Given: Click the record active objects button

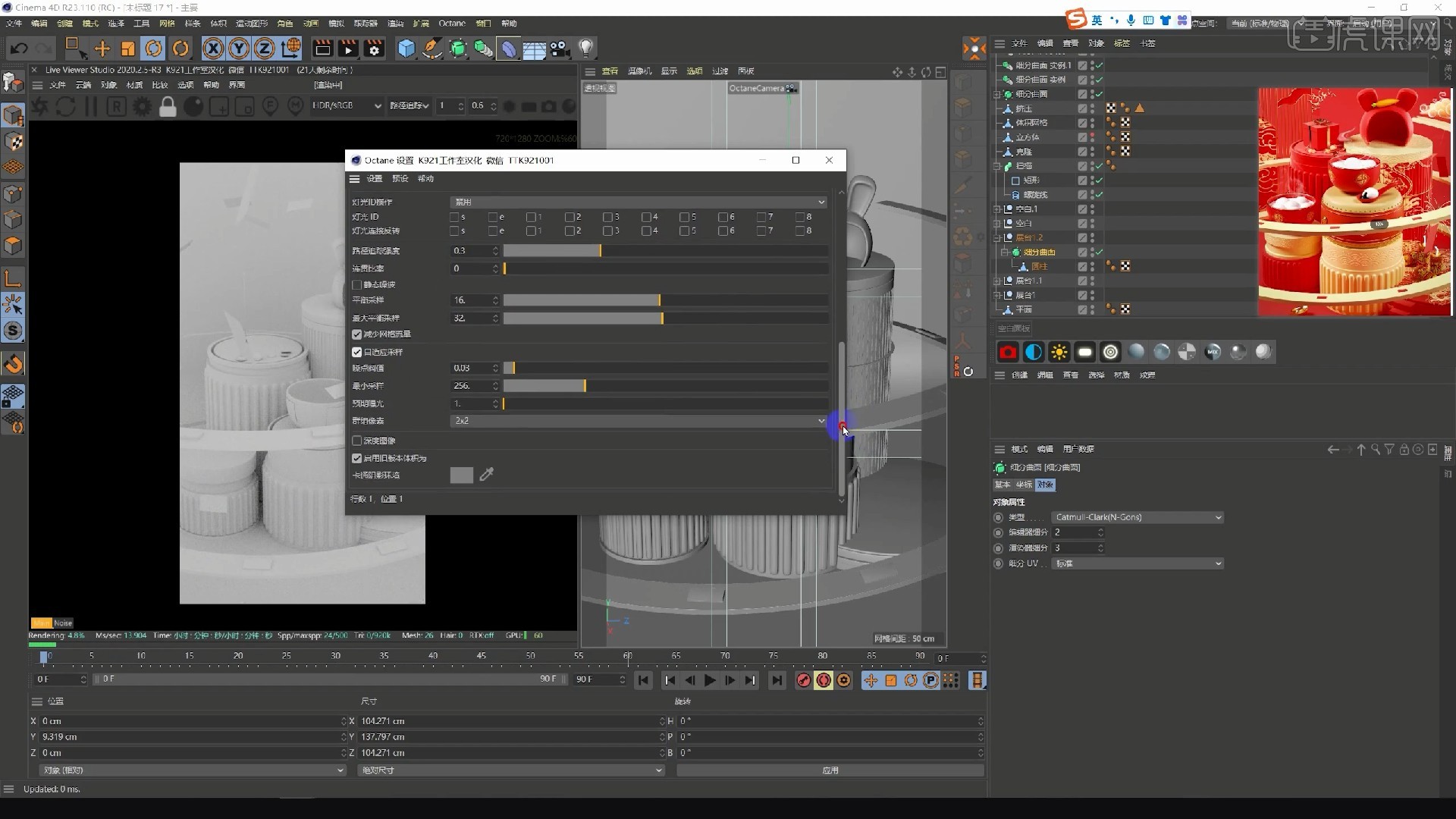Looking at the screenshot, I should tap(803, 680).
